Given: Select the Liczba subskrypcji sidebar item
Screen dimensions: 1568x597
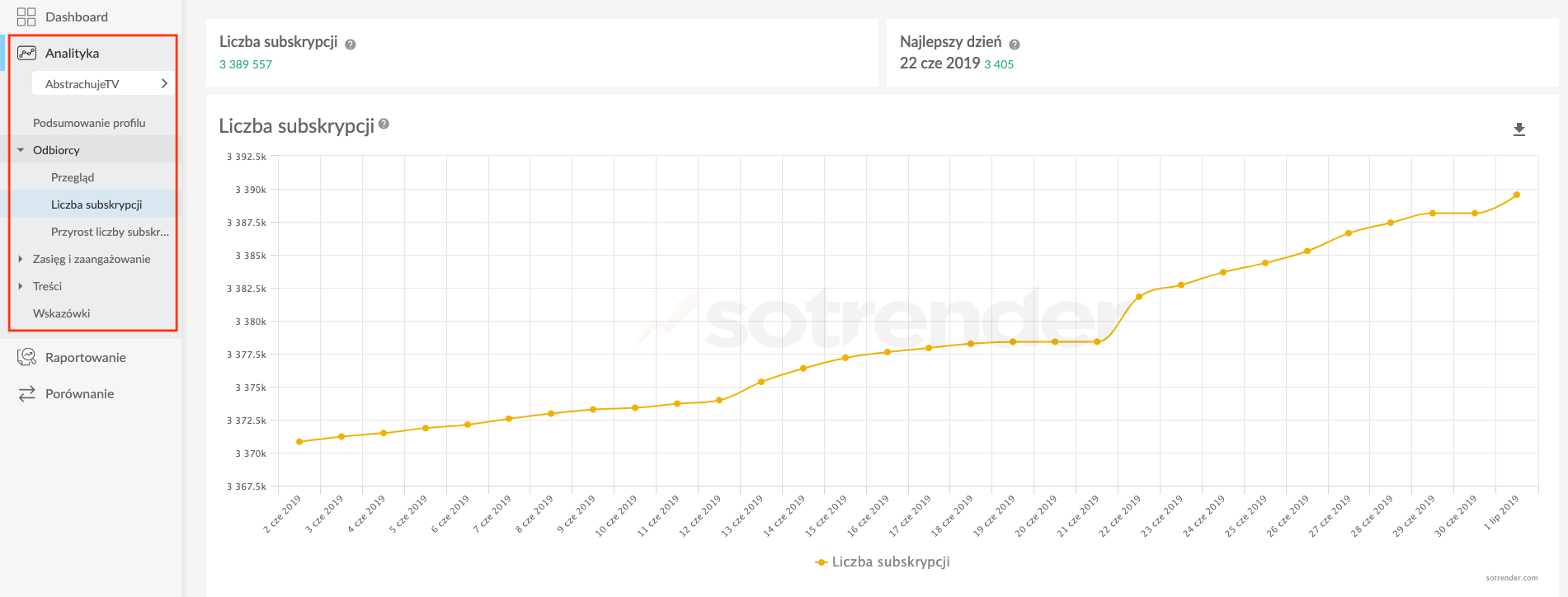Looking at the screenshot, I should [x=97, y=204].
